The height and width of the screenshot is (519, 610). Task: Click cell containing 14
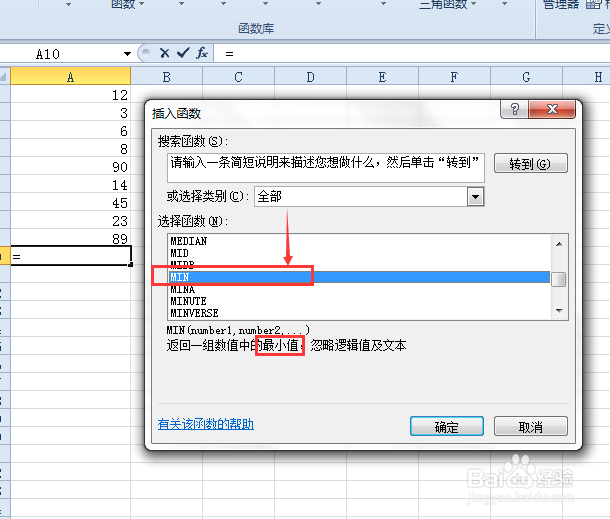click(x=70, y=184)
